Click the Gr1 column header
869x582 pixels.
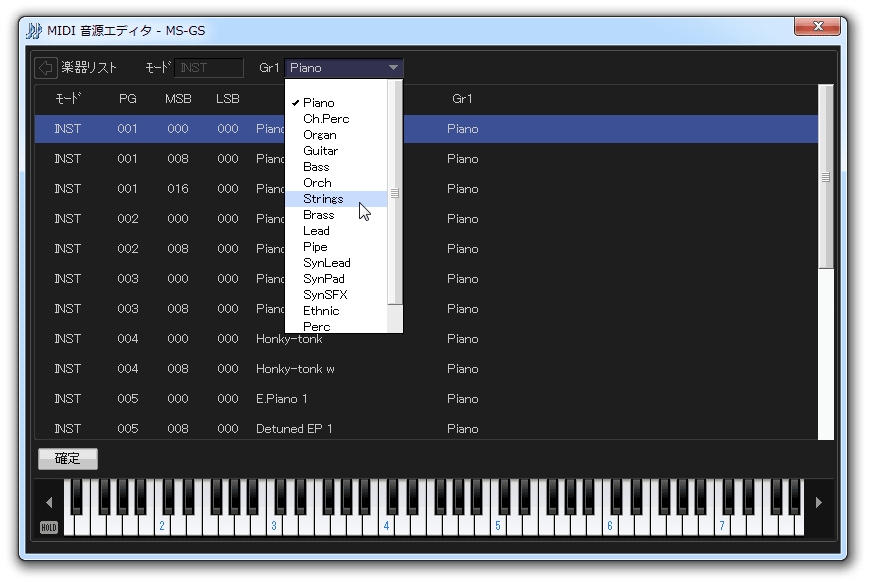click(x=462, y=99)
